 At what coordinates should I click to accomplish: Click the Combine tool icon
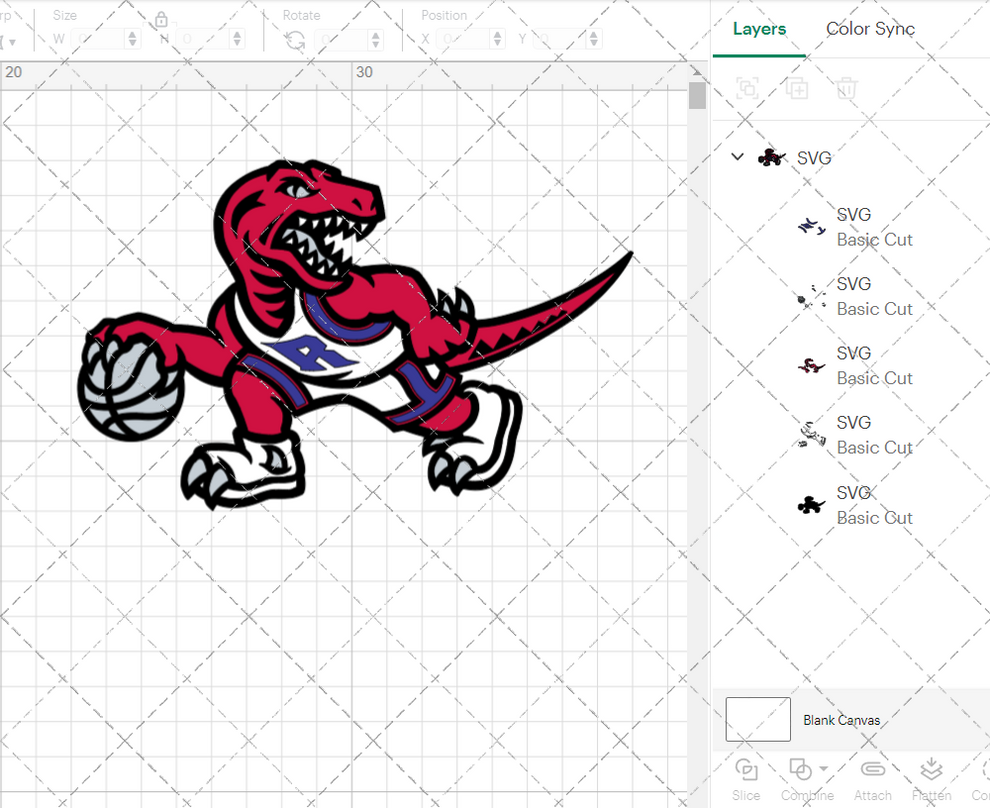802,769
